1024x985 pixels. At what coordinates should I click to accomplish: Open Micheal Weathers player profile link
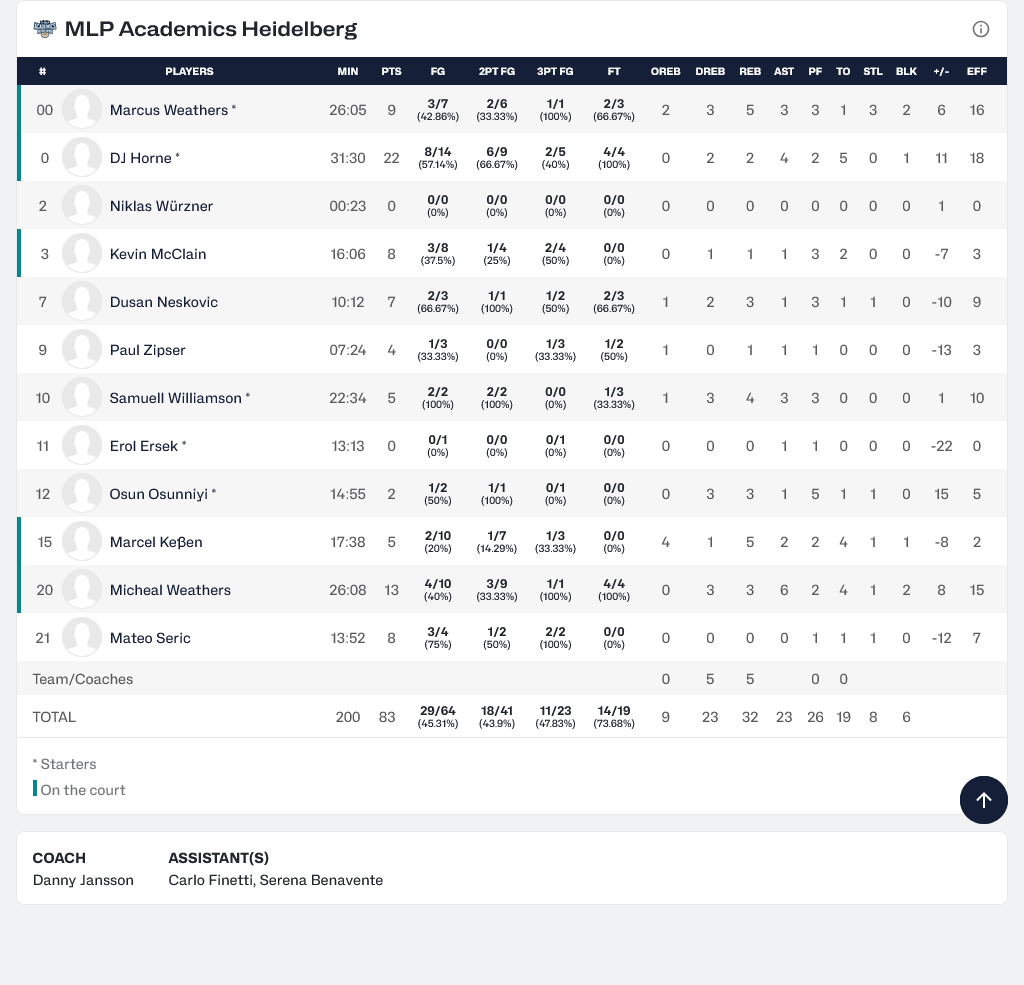click(170, 590)
